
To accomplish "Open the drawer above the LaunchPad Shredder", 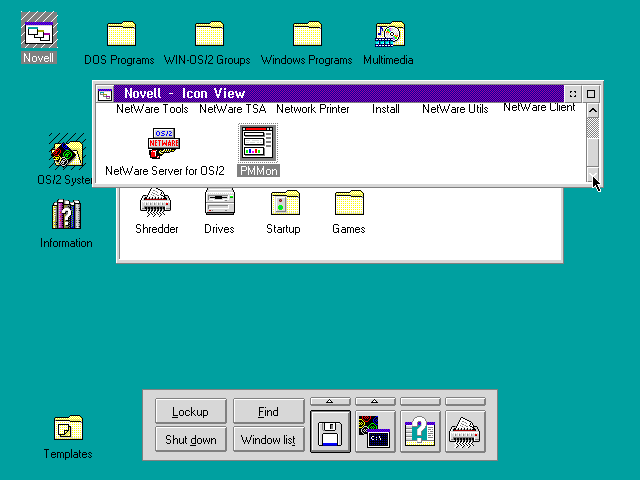I will click(x=465, y=402).
